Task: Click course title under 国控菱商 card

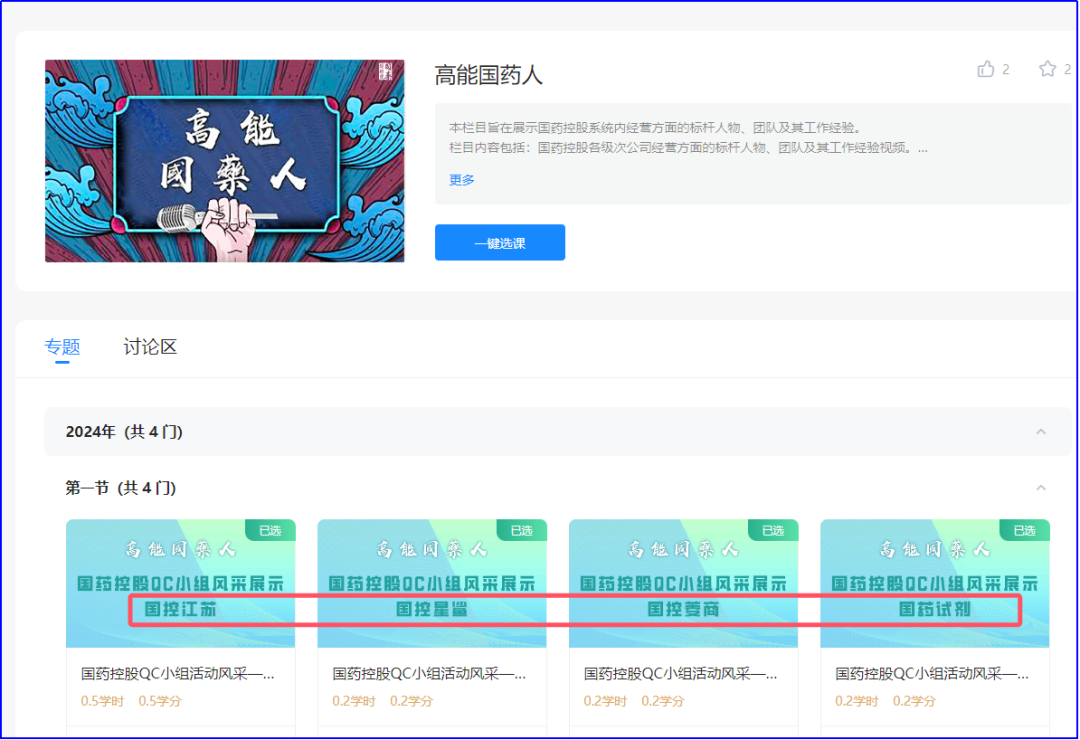Action: pos(681,675)
